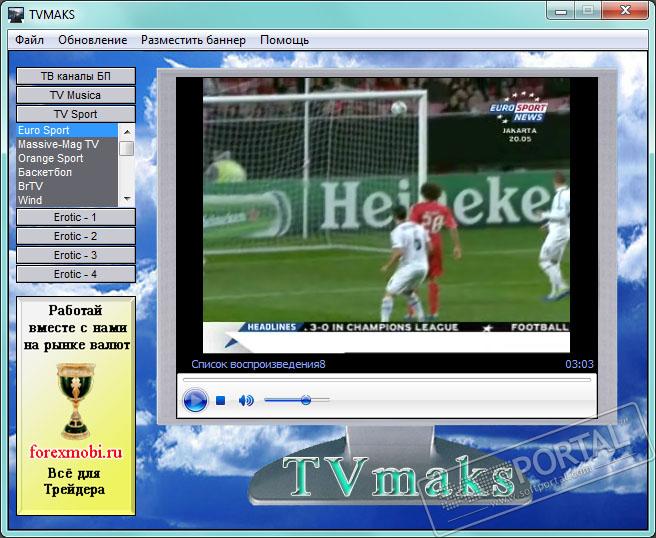Click the channel list scroll-up arrow

(127, 131)
